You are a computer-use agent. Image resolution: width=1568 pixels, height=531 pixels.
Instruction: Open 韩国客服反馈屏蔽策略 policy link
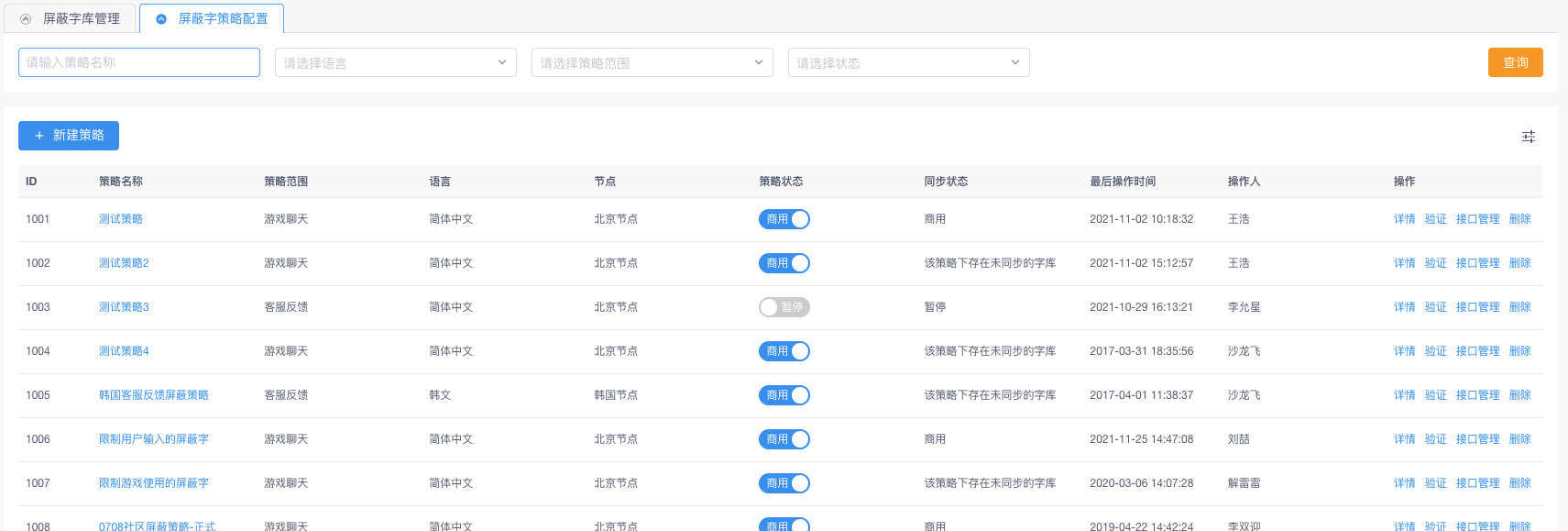[154, 395]
